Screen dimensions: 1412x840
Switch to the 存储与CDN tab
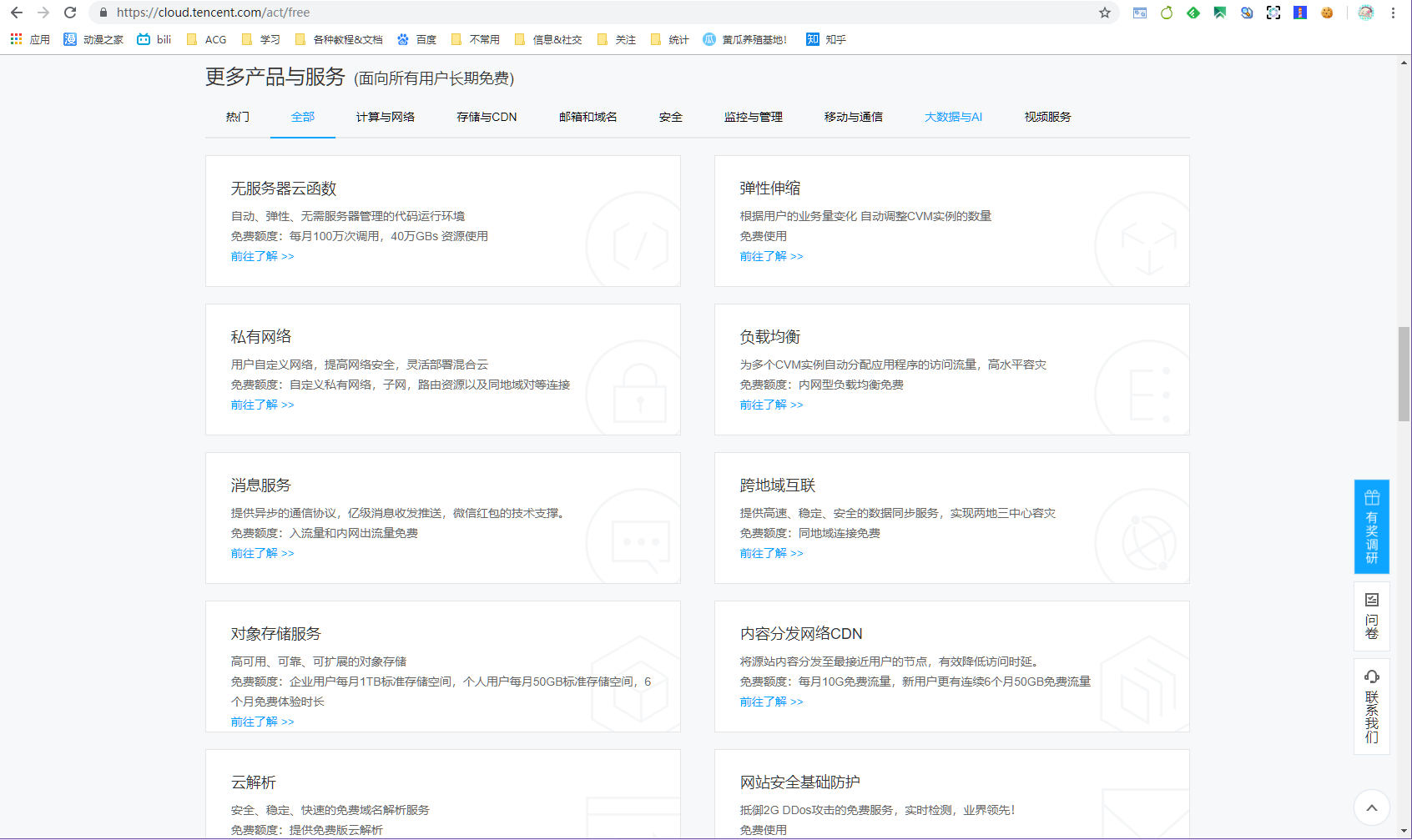point(487,117)
